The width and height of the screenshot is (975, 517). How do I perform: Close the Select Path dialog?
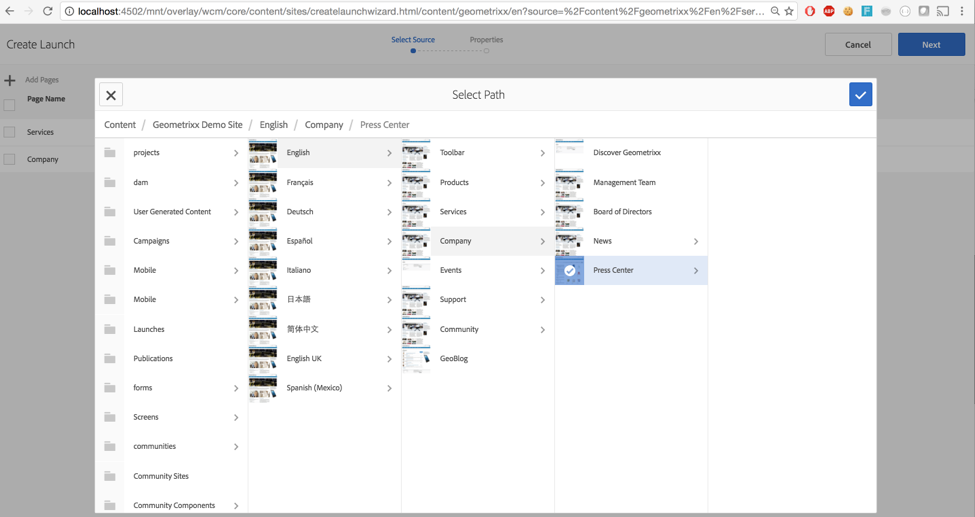pyautogui.click(x=111, y=95)
